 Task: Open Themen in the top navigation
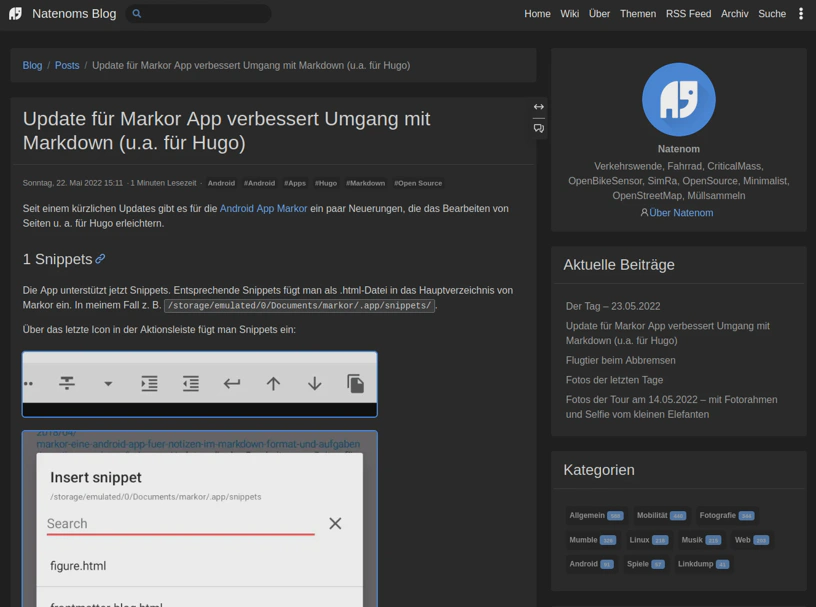point(638,14)
